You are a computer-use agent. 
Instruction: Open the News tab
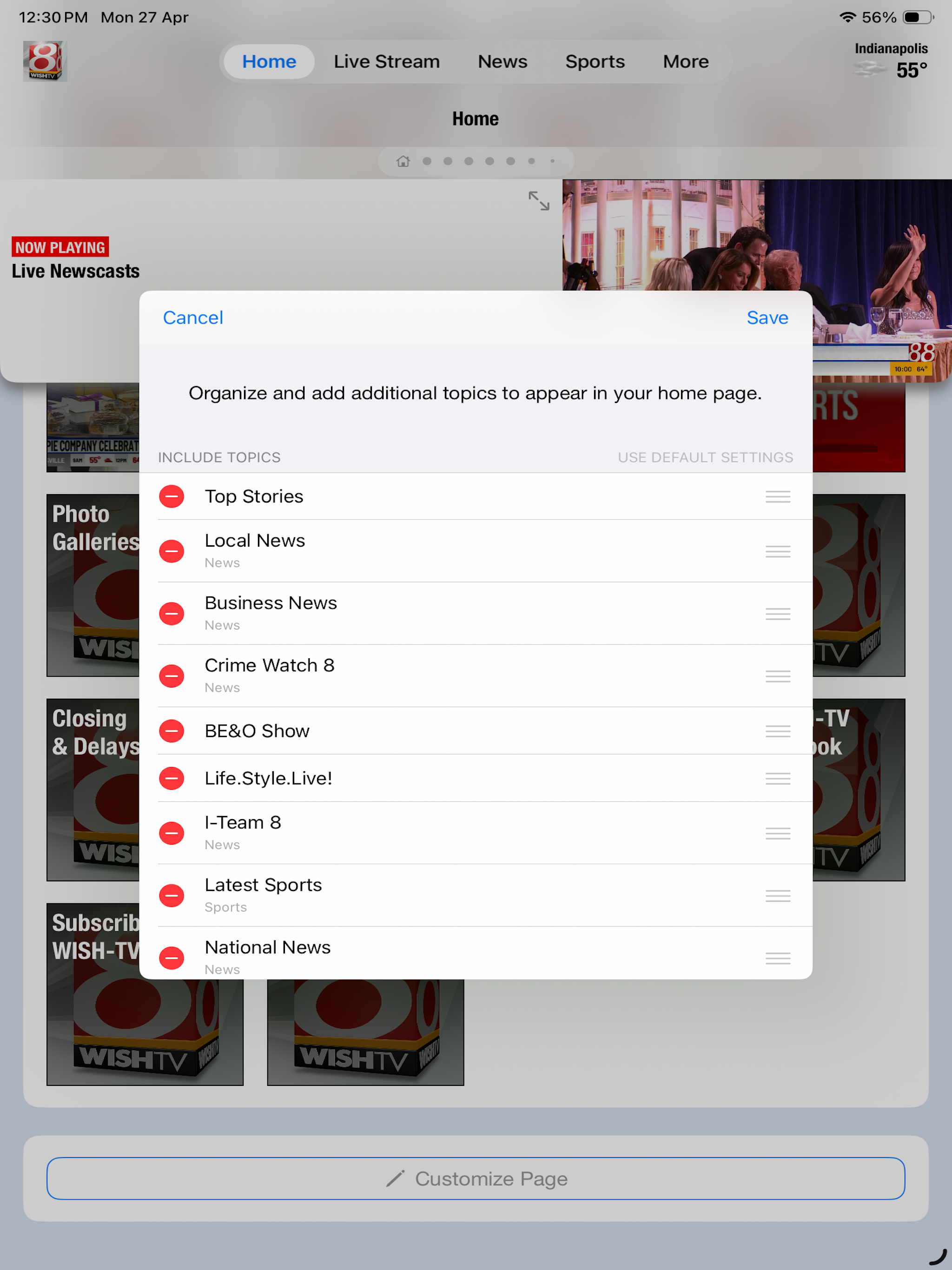502,61
